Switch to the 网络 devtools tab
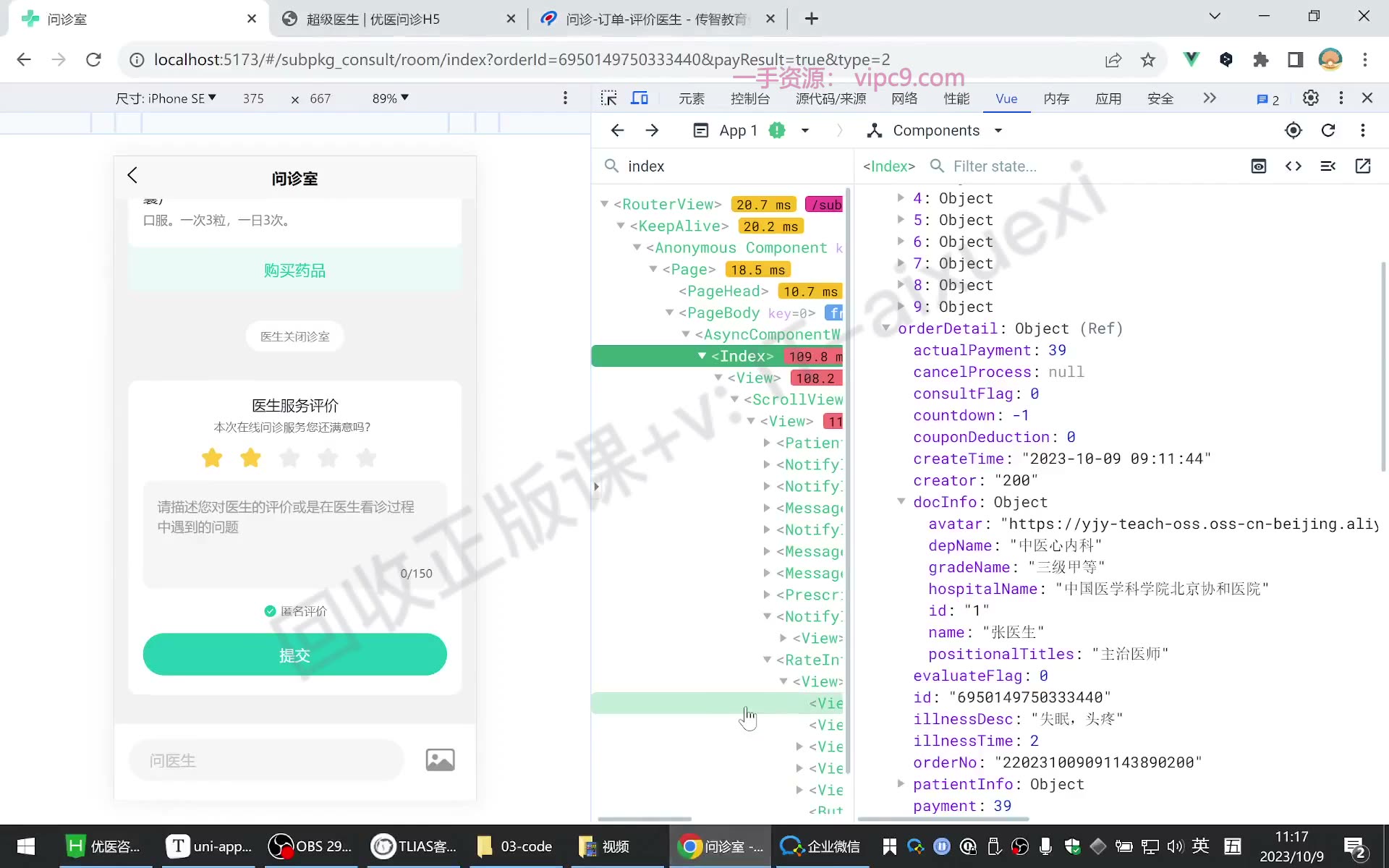The width and height of the screenshot is (1389, 868). [x=904, y=98]
